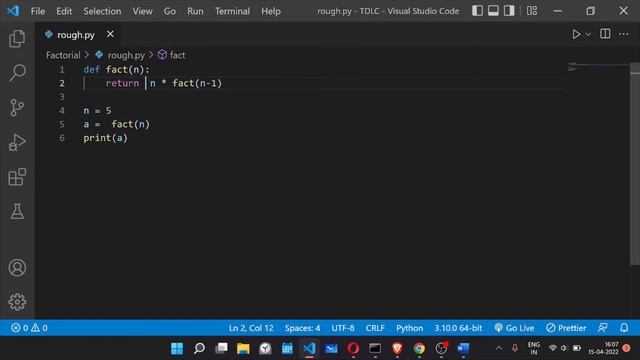Change the UTF-8 file encoding
Screen dimensions: 640x360
point(343,328)
